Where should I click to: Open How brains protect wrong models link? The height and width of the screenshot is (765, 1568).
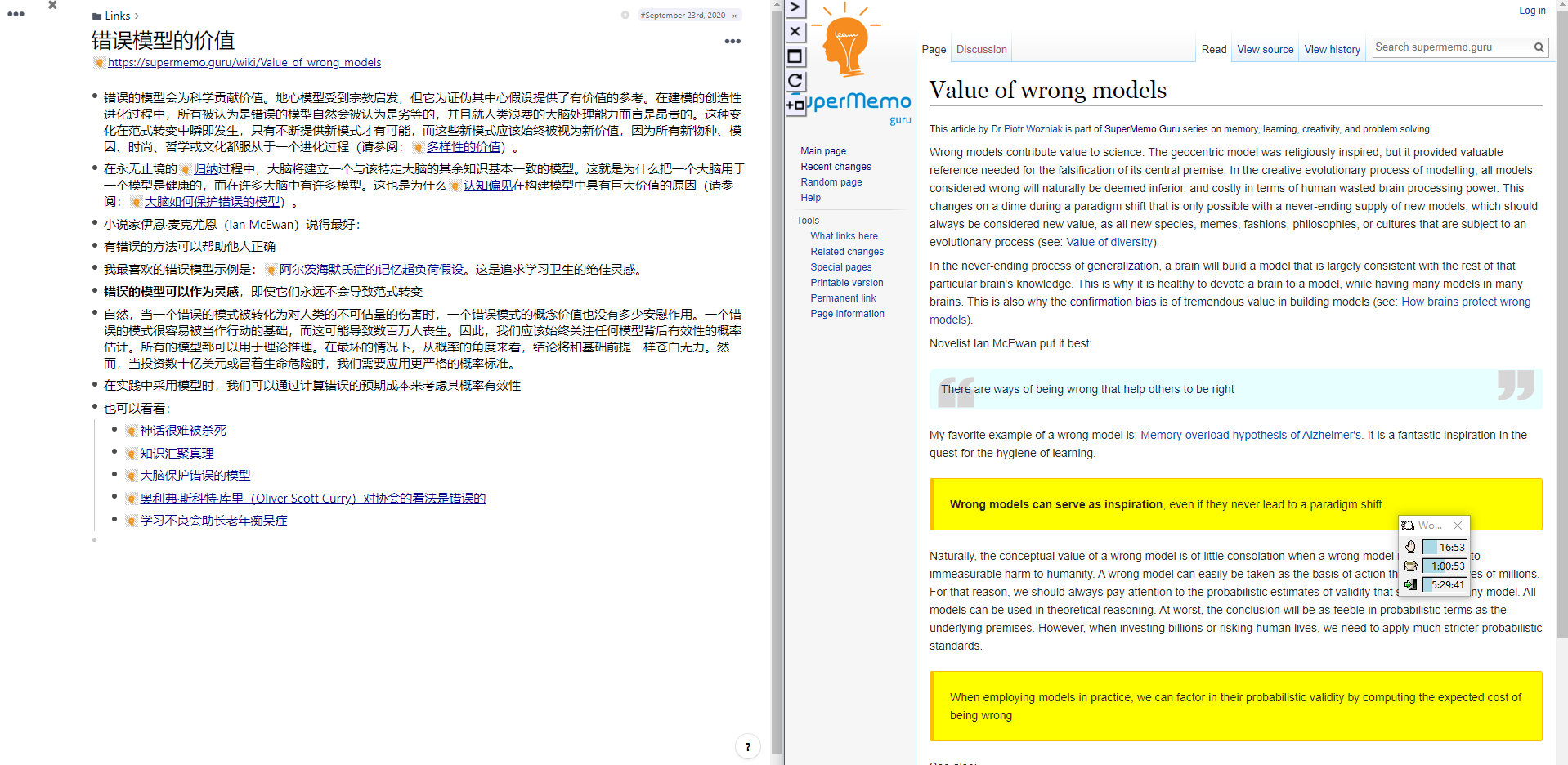point(1466,302)
